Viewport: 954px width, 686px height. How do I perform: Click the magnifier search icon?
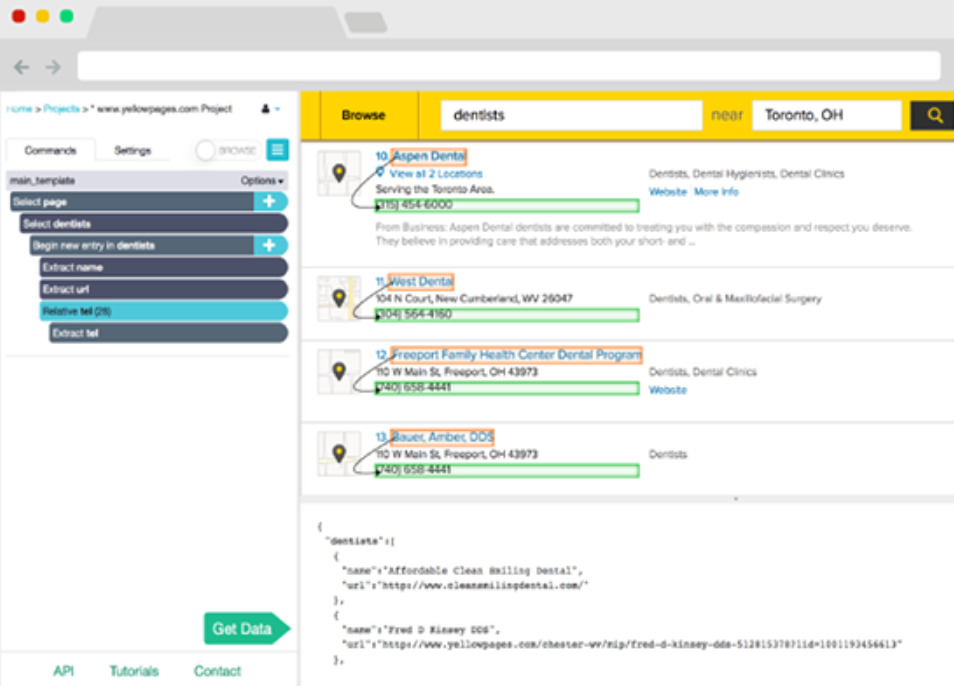(x=934, y=115)
